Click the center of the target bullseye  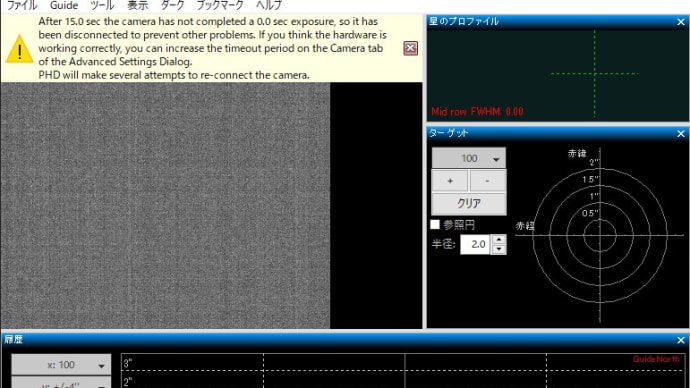(599, 235)
